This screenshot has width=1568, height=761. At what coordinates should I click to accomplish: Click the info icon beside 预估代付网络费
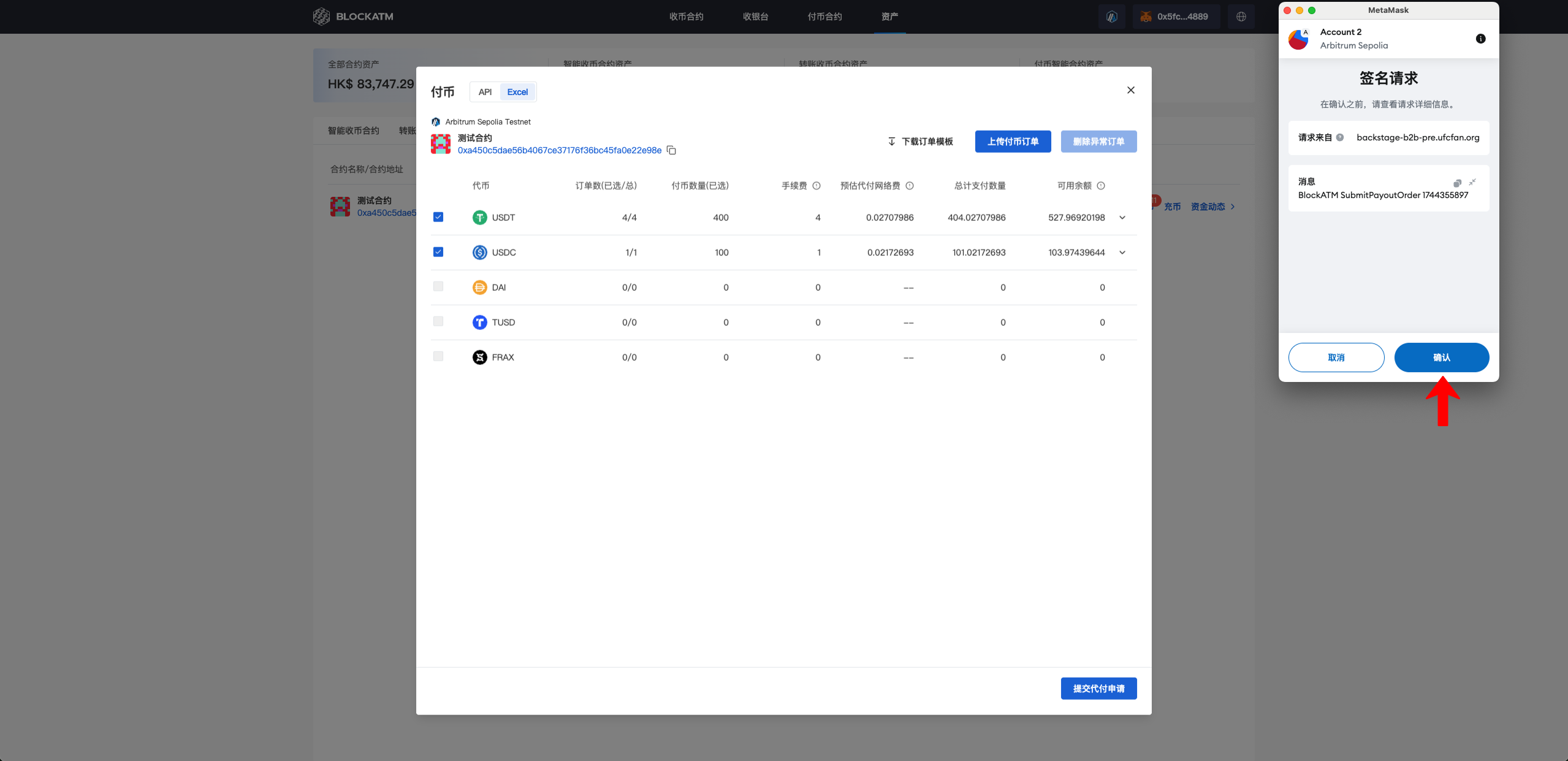coord(910,186)
